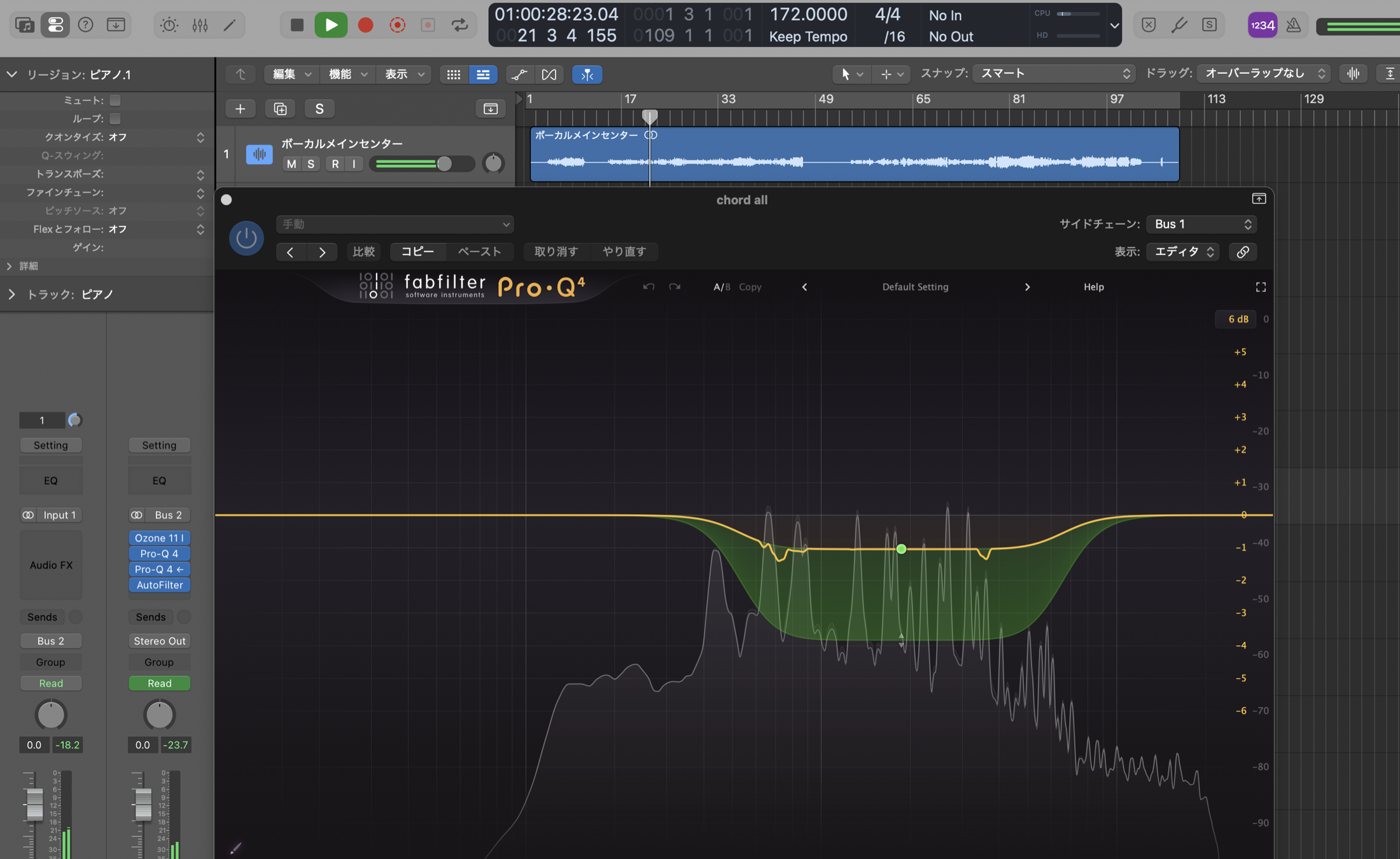Expand the 詳細 section

10,266
